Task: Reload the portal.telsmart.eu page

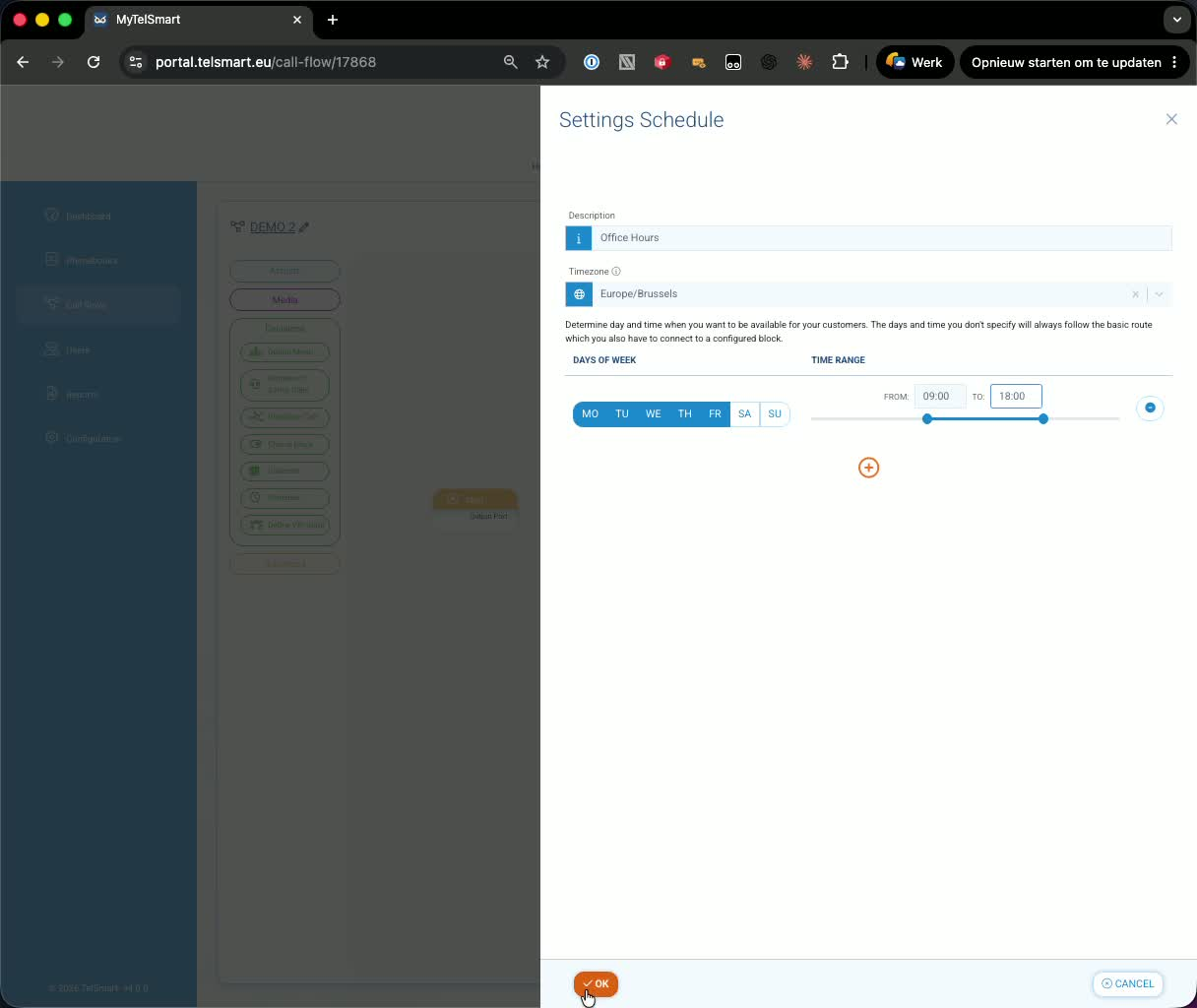Action: point(94,62)
